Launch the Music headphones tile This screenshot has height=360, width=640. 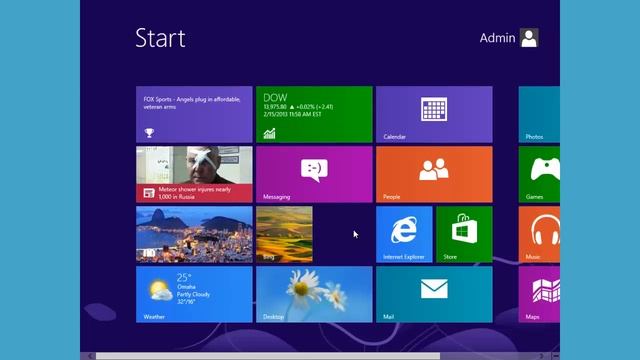[539, 234]
